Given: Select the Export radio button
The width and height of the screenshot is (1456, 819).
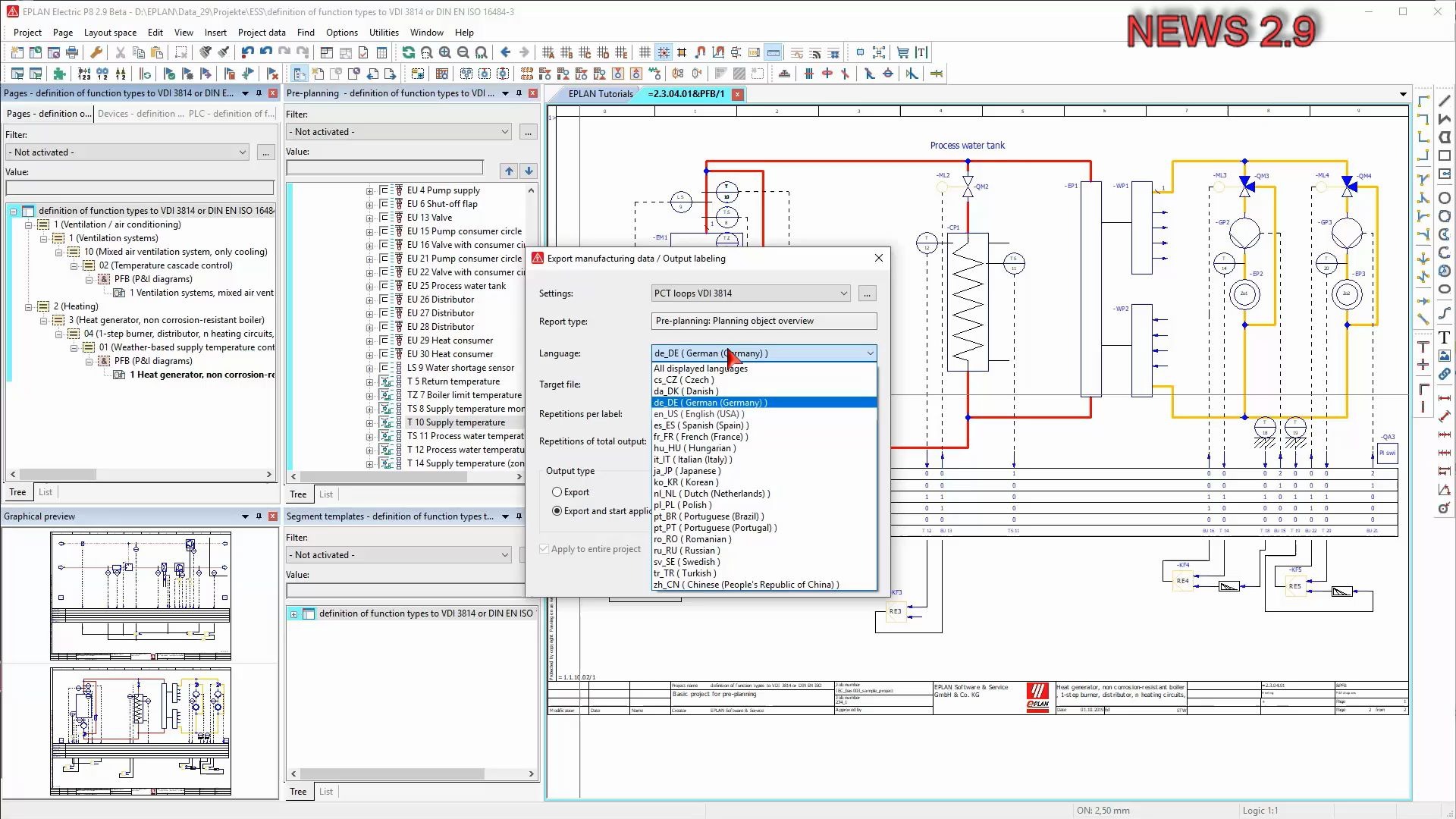Looking at the screenshot, I should 557,492.
